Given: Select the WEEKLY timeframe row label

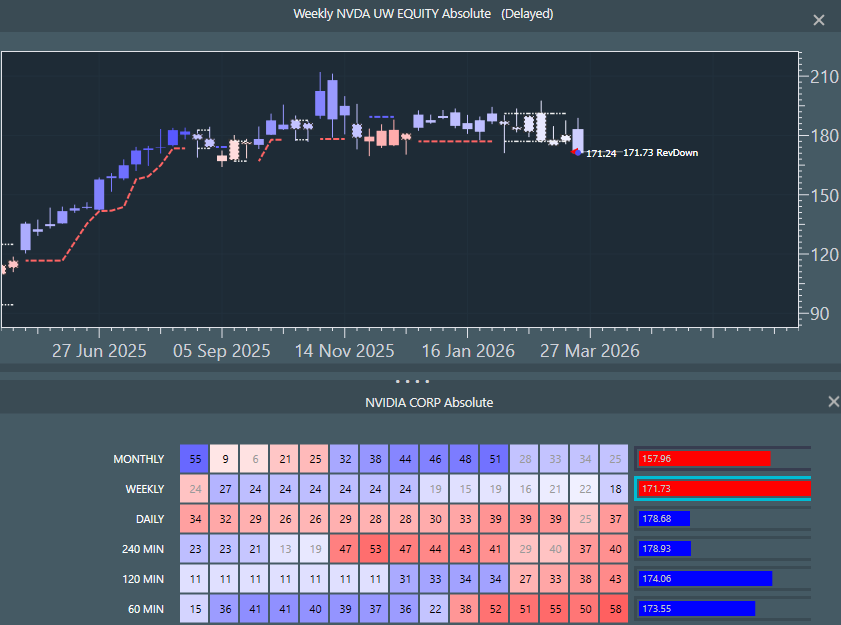Looking at the screenshot, I should point(144,489).
